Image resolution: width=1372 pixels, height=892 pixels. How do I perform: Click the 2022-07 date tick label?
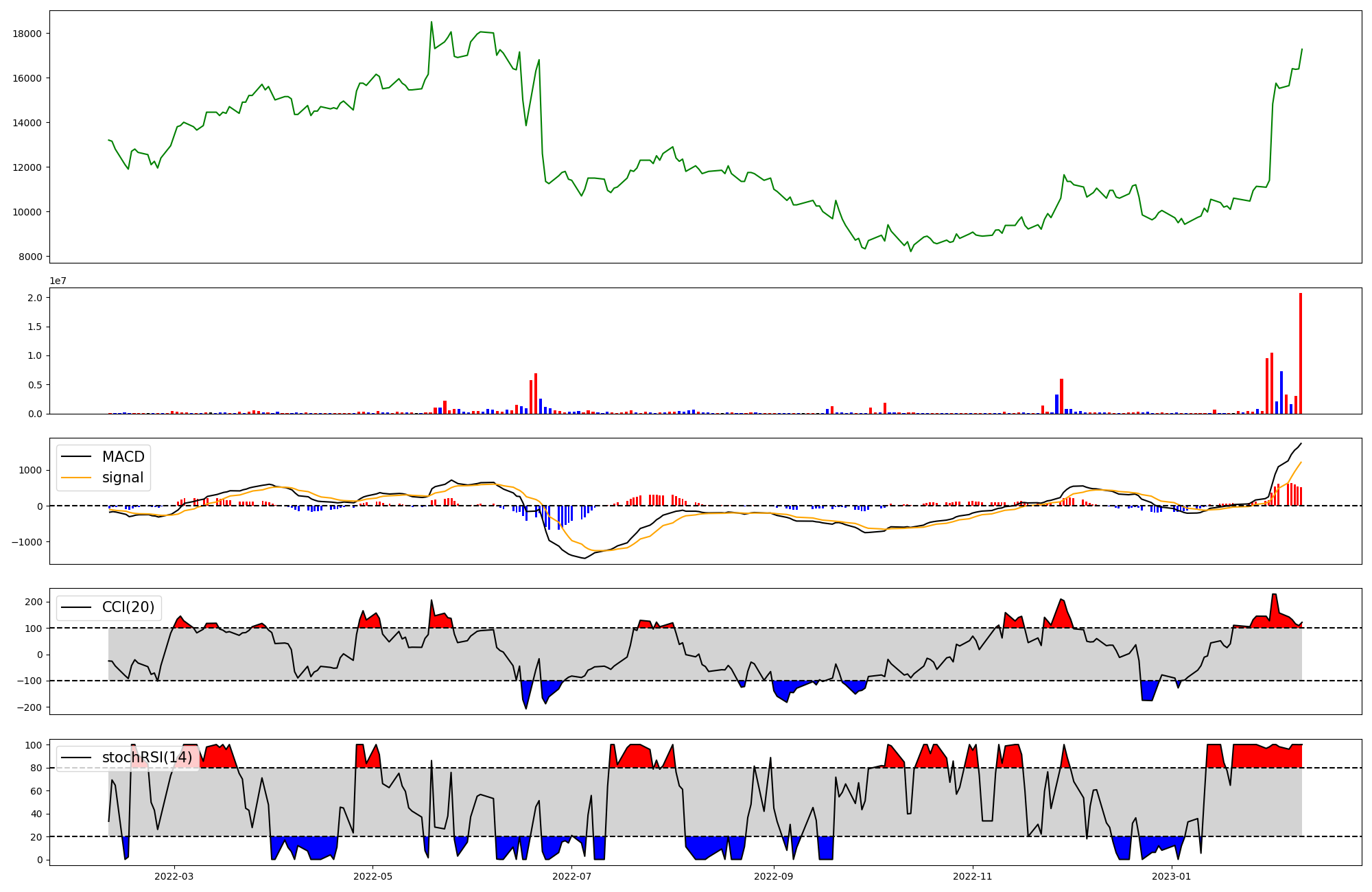tap(571, 876)
